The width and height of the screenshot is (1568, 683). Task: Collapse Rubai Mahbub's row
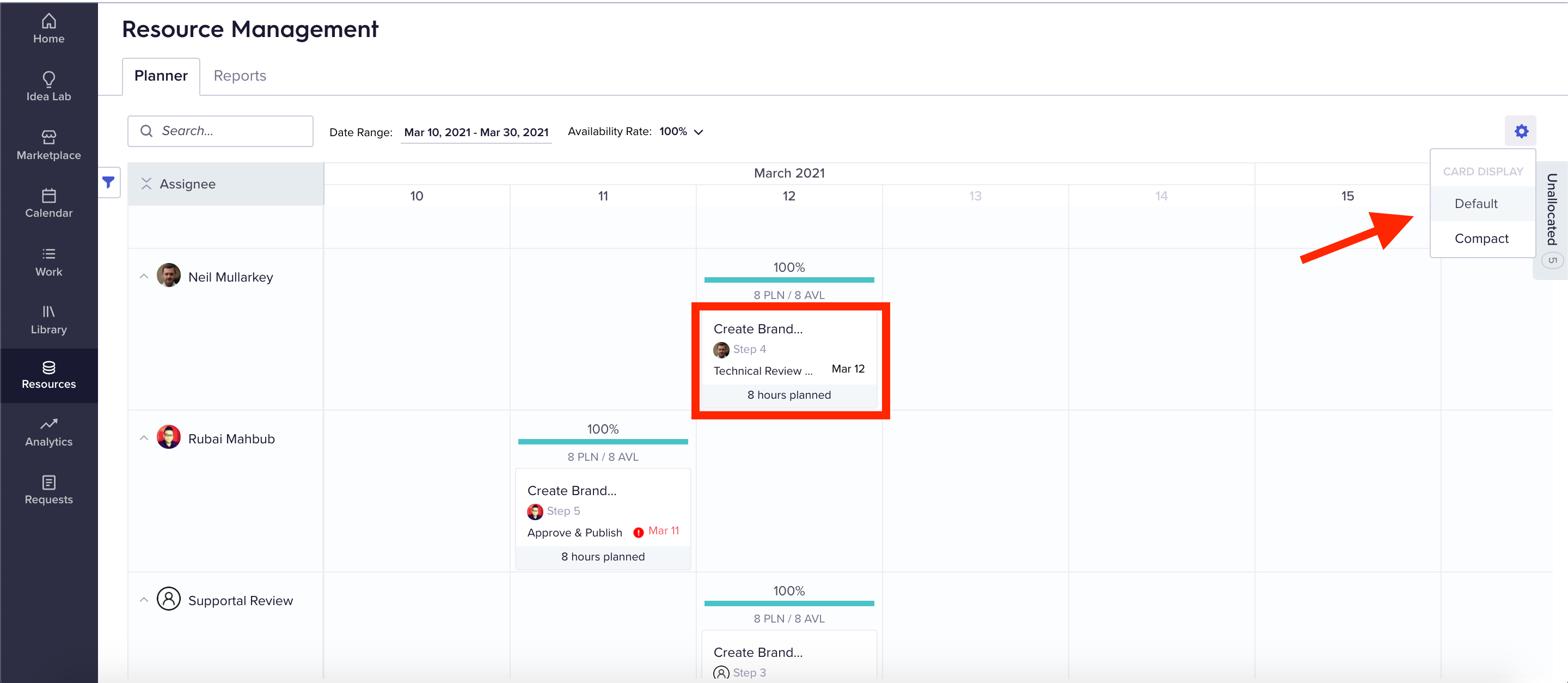(144, 438)
